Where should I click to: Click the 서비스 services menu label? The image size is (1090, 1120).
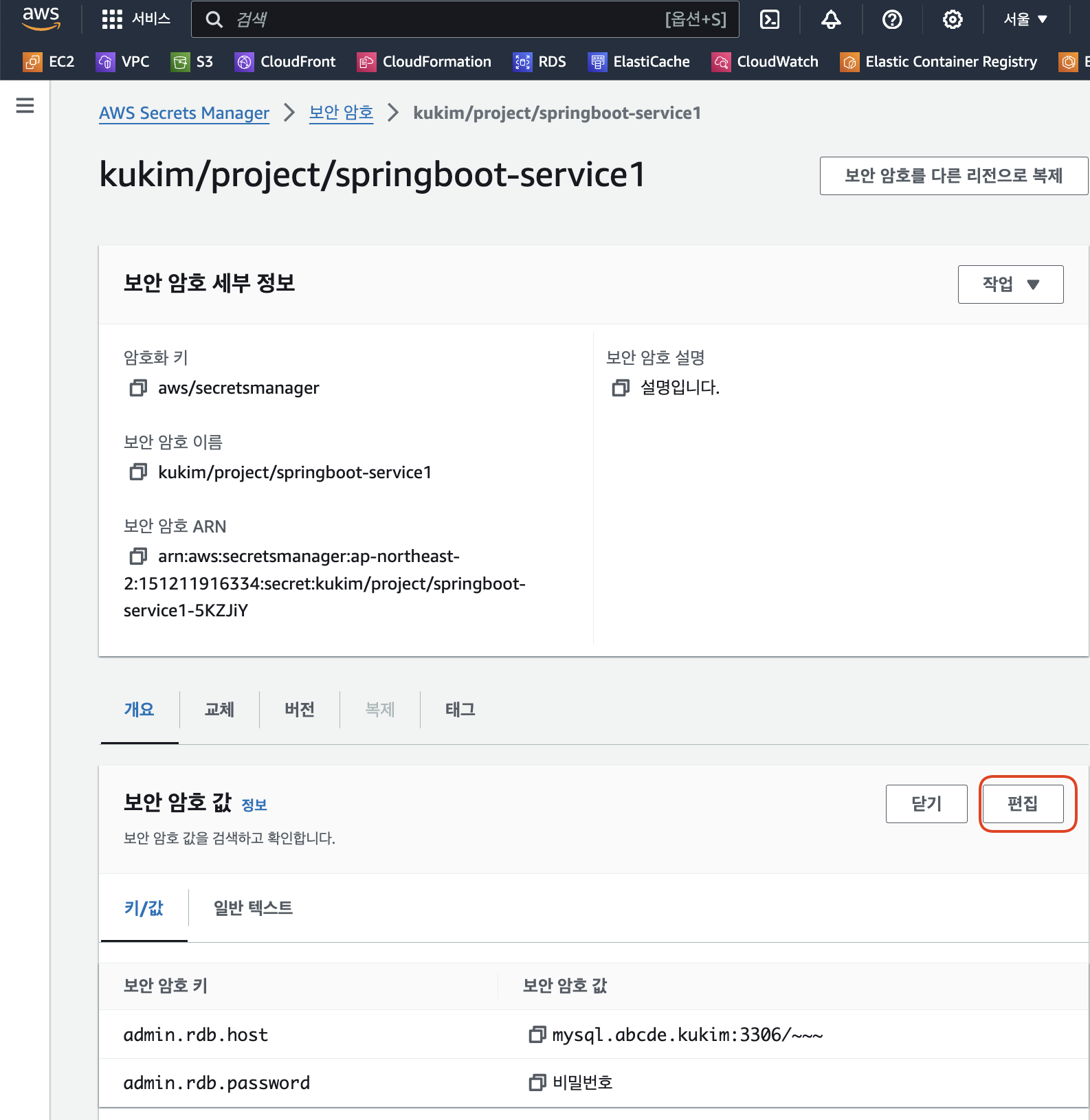(x=151, y=19)
